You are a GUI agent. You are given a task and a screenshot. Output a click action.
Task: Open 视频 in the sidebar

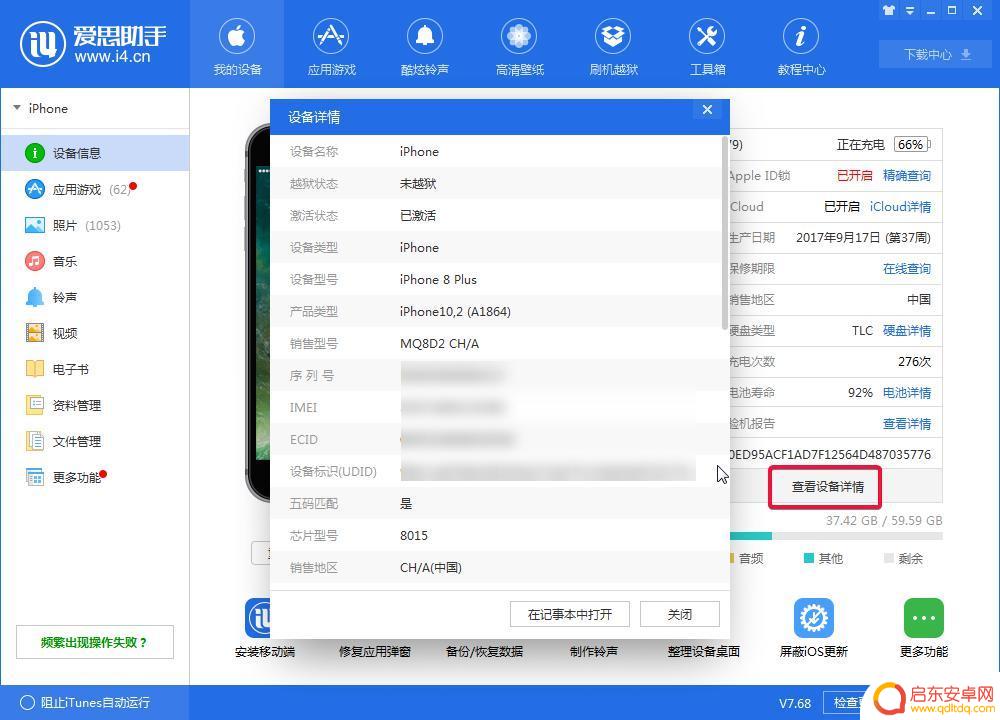point(95,333)
